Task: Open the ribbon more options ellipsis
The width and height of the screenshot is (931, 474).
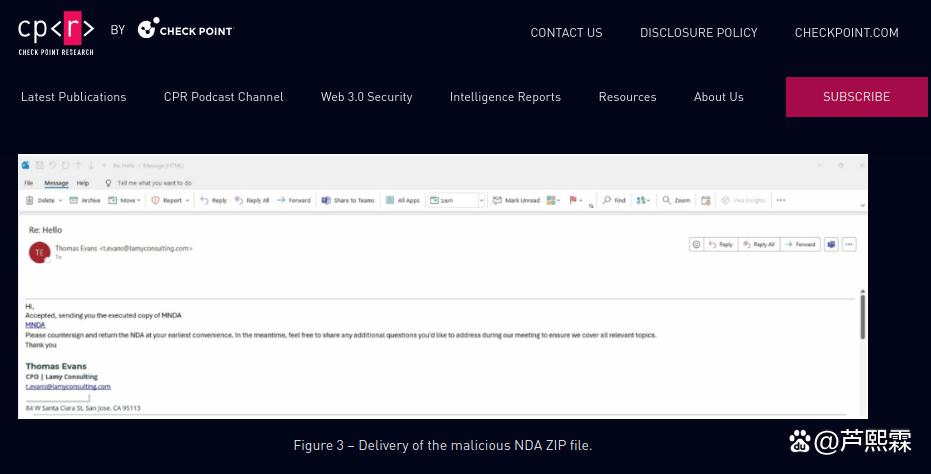Action: click(x=781, y=200)
